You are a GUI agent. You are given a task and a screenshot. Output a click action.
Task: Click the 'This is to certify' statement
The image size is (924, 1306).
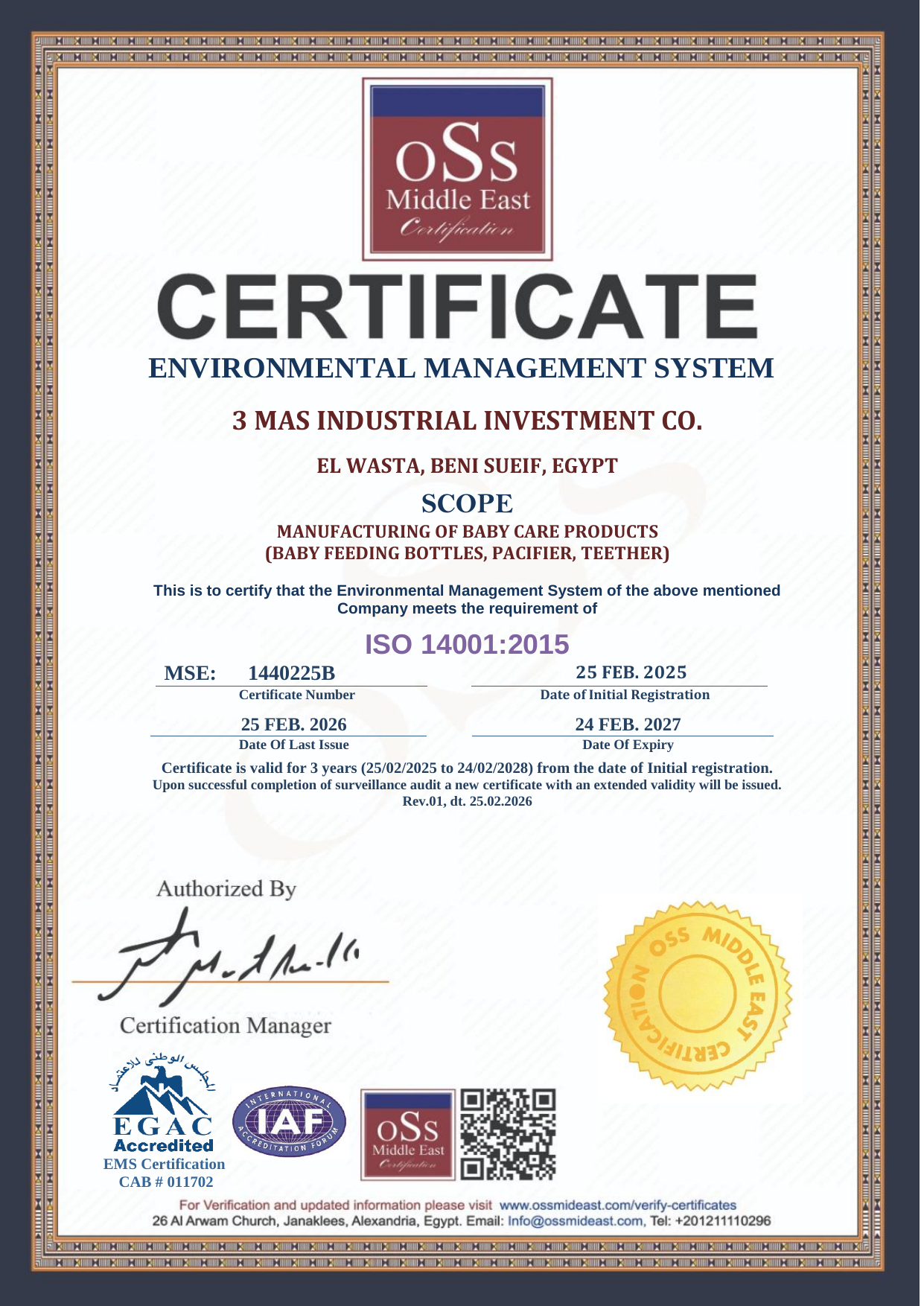tap(467, 599)
